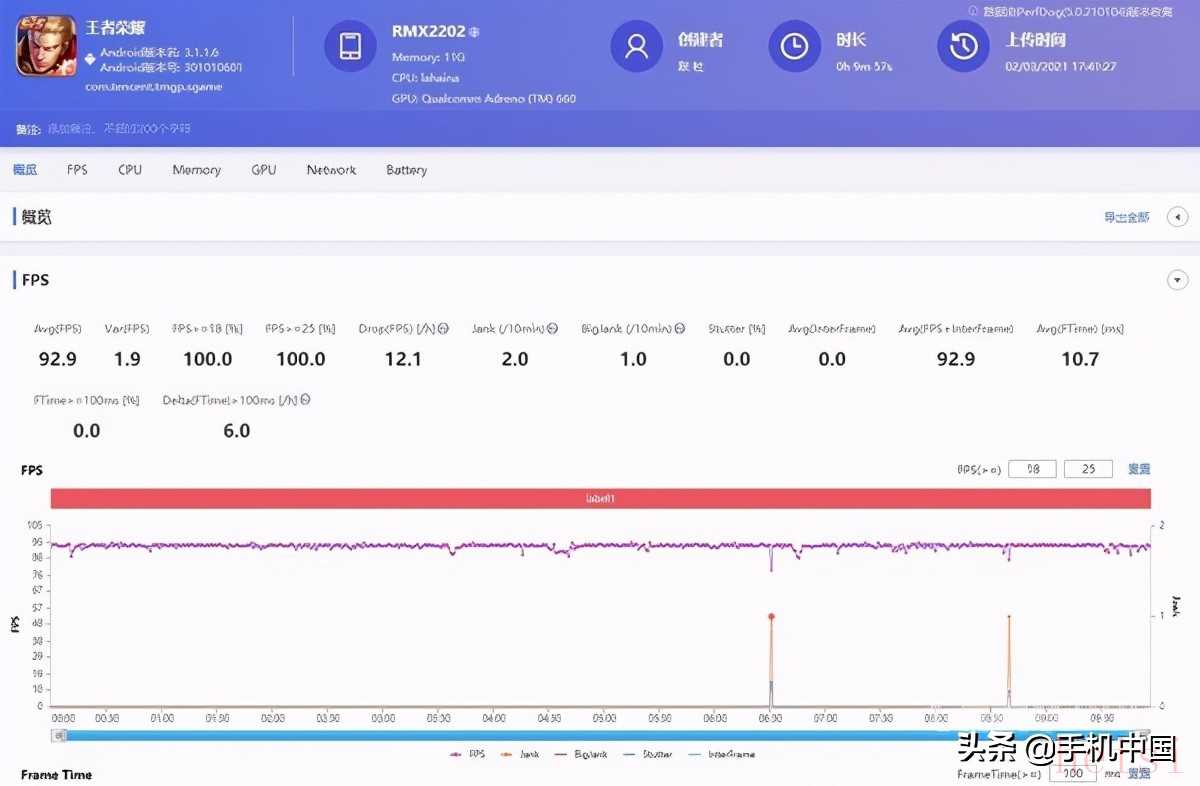Click the game app icon thumbnail

(x=45, y=46)
